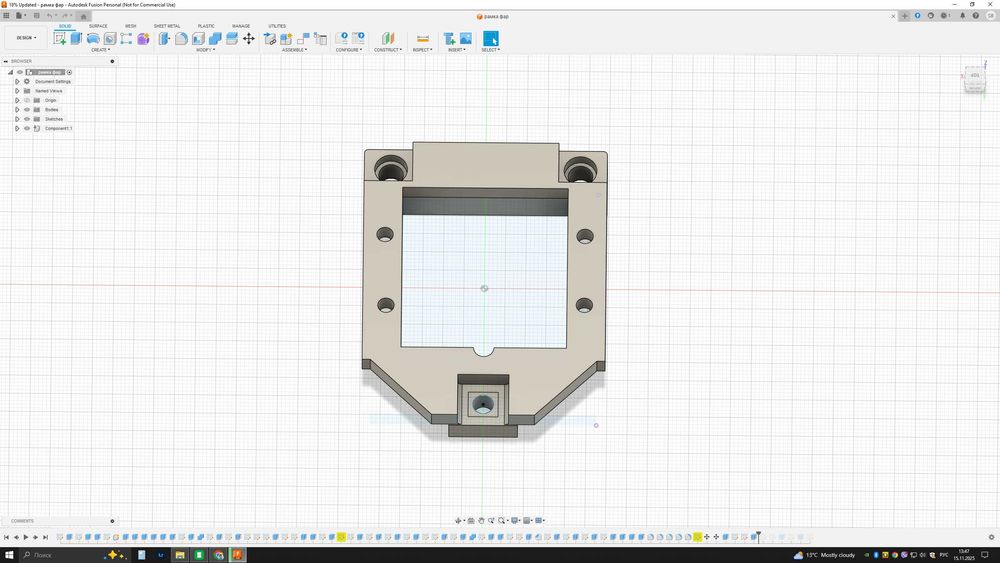Click the ViewCube in the viewport corner
Image resolution: width=1000 pixels, height=563 pixels.
[975, 78]
